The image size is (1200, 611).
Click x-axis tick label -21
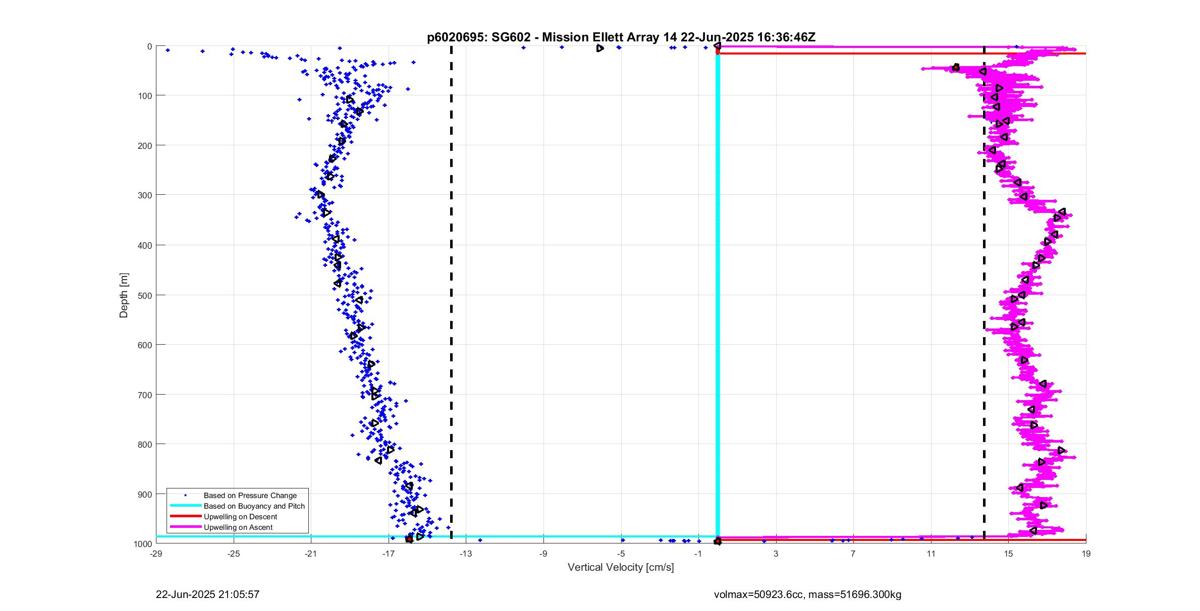(311, 553)
